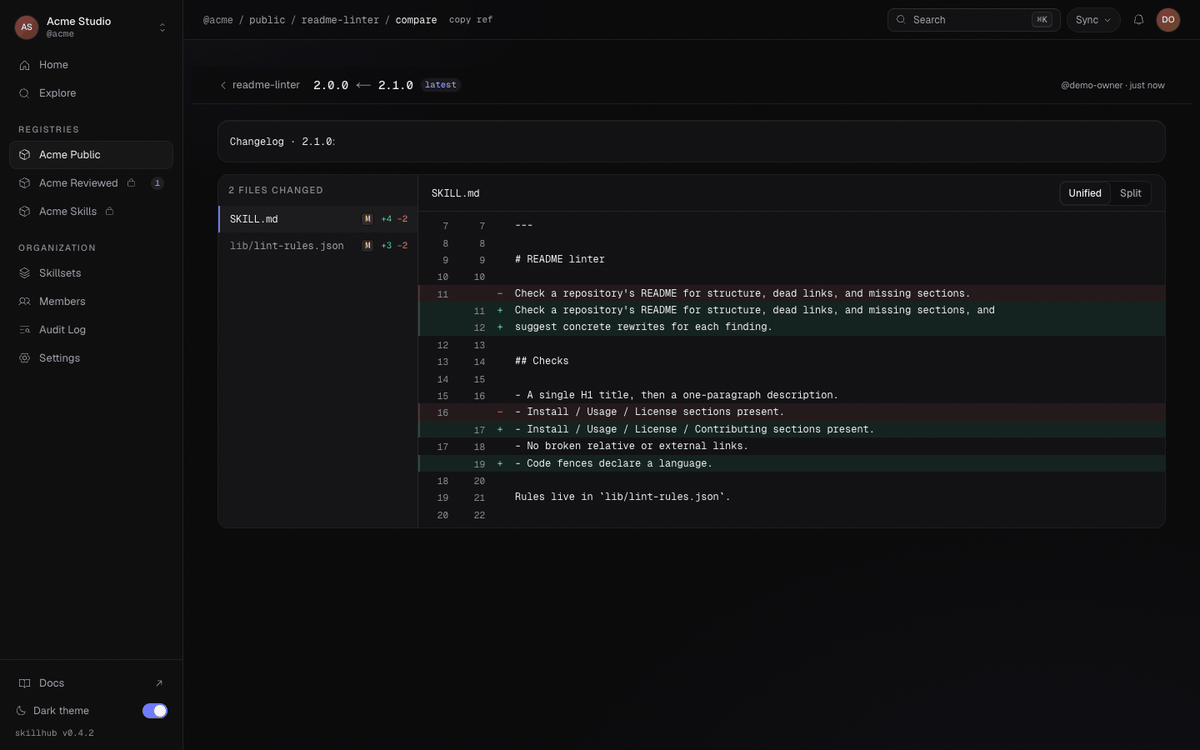Go to the Members page

click(91, 301)
